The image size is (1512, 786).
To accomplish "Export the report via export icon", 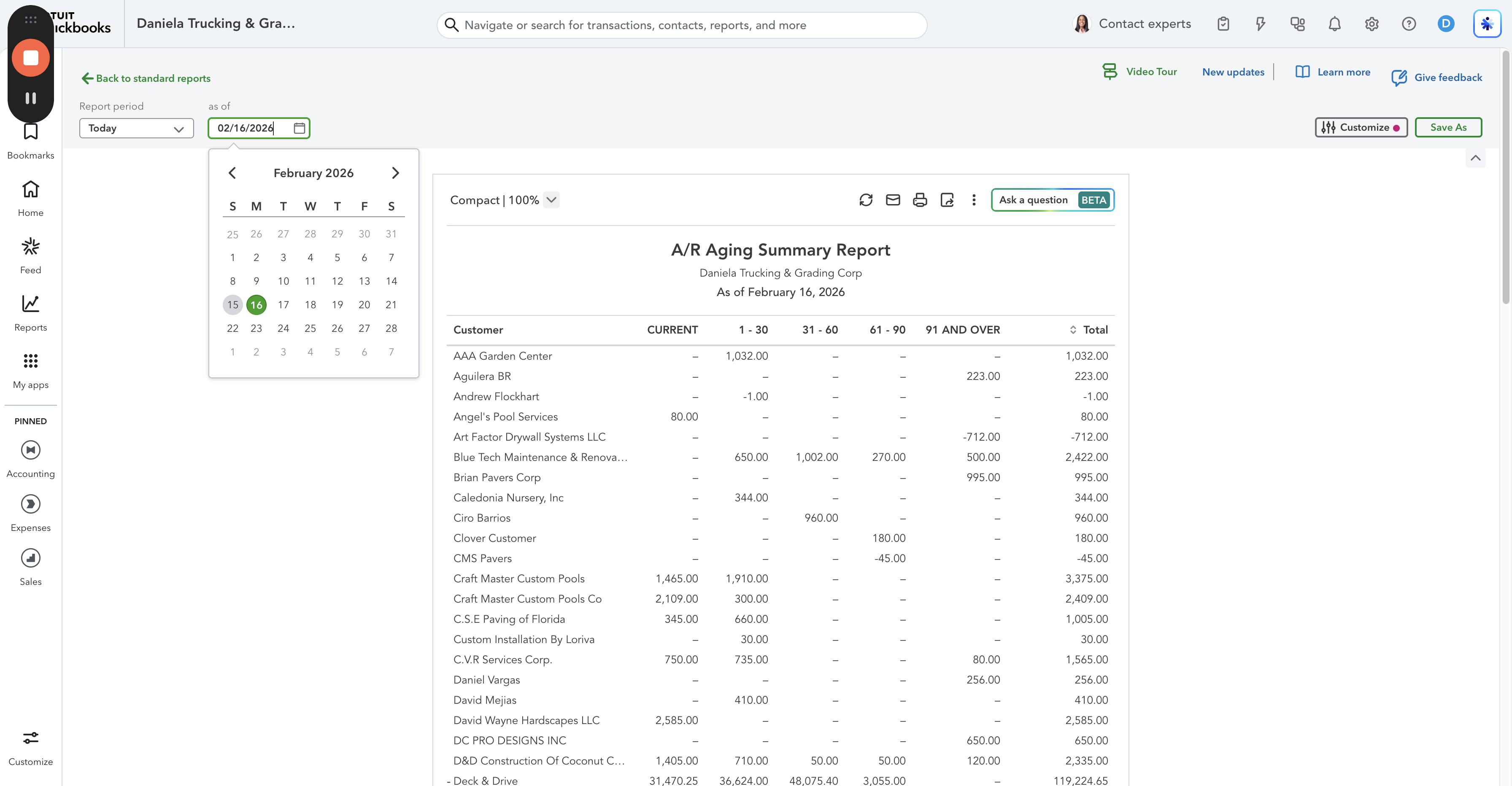I will (947, 200).
